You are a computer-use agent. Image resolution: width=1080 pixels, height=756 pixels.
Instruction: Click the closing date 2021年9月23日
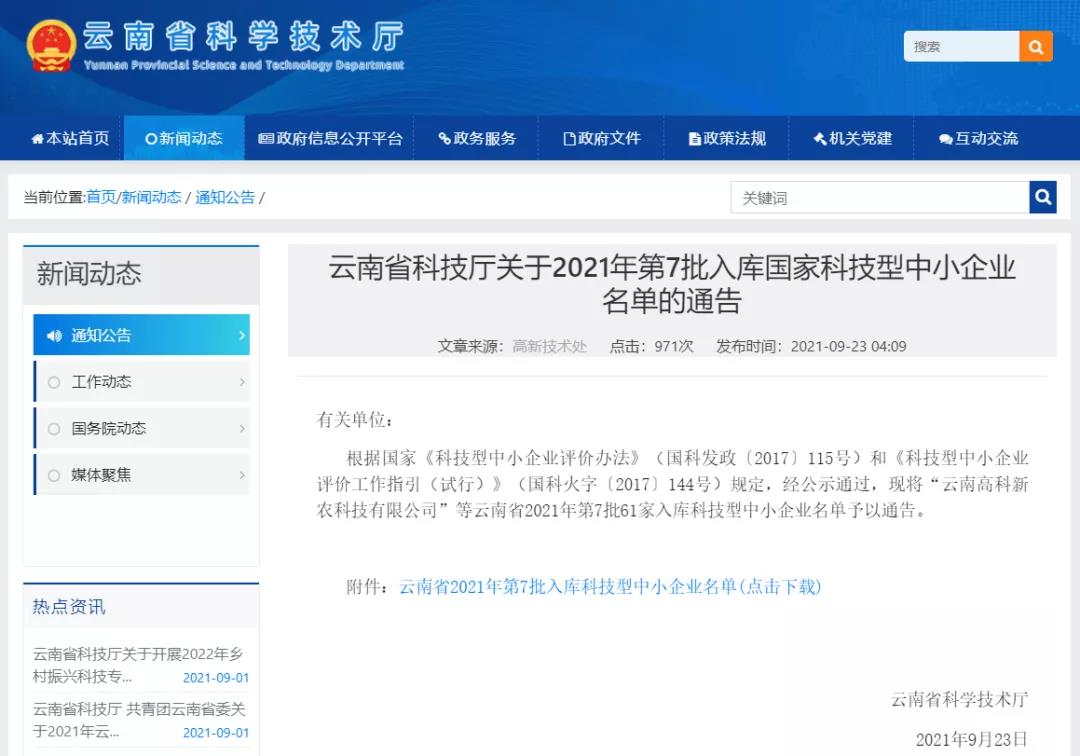tap(971, 739)
